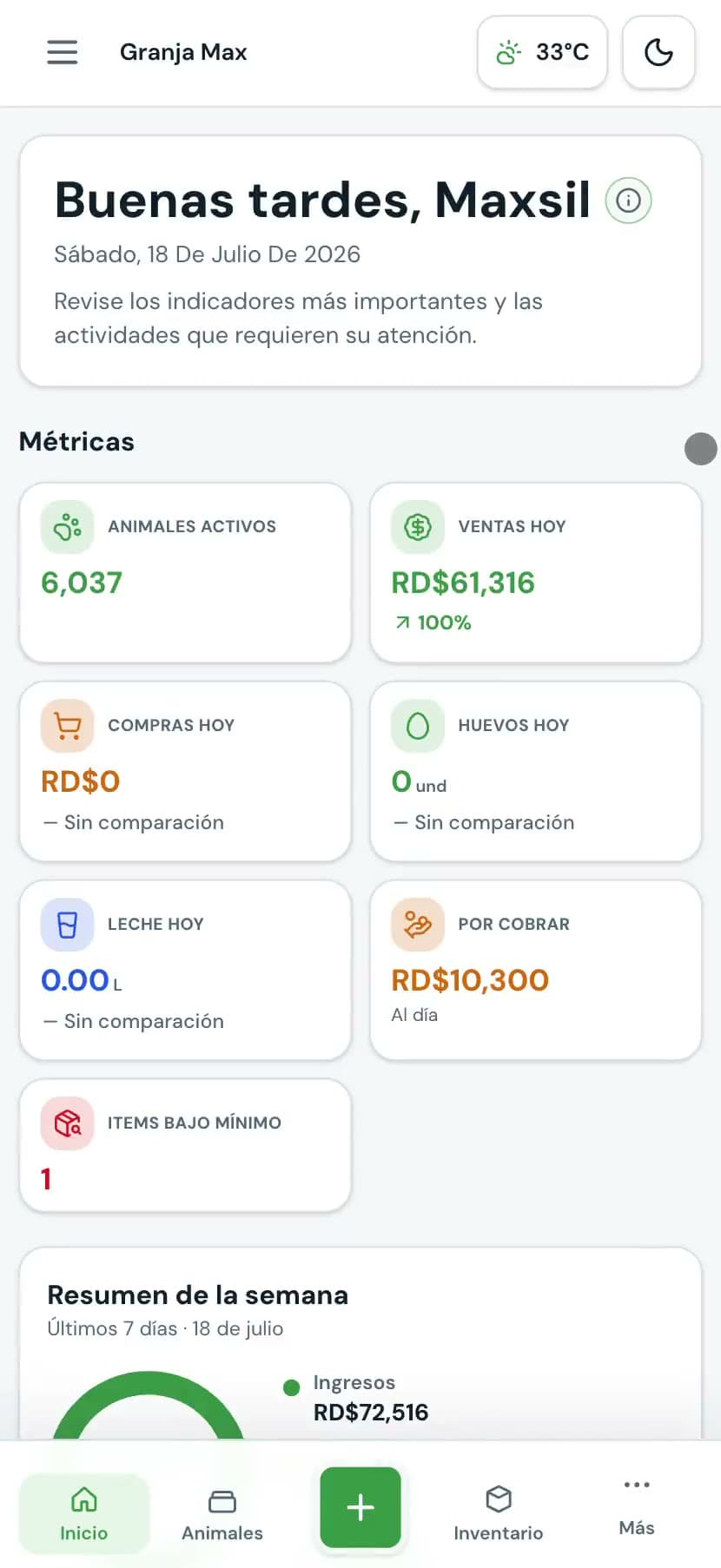
Task: Open the Por Cobrar RD$10,300 card
Action: pyautogui.click(x=535, y=971)
